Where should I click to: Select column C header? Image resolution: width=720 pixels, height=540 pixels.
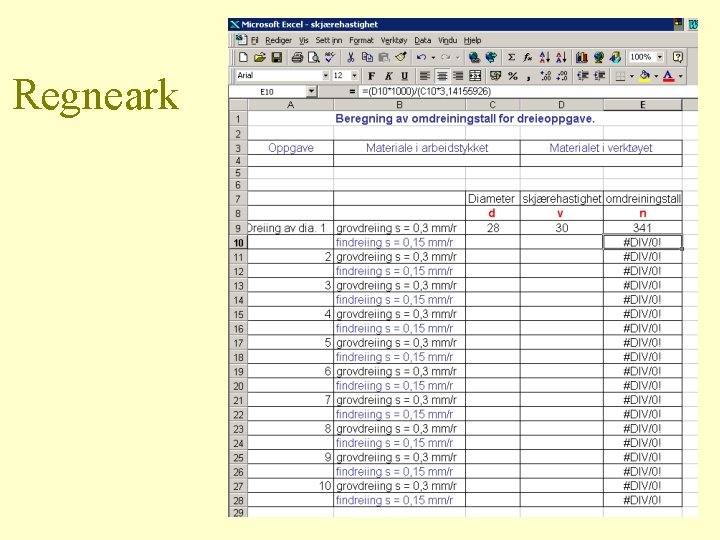pos(492,105)
